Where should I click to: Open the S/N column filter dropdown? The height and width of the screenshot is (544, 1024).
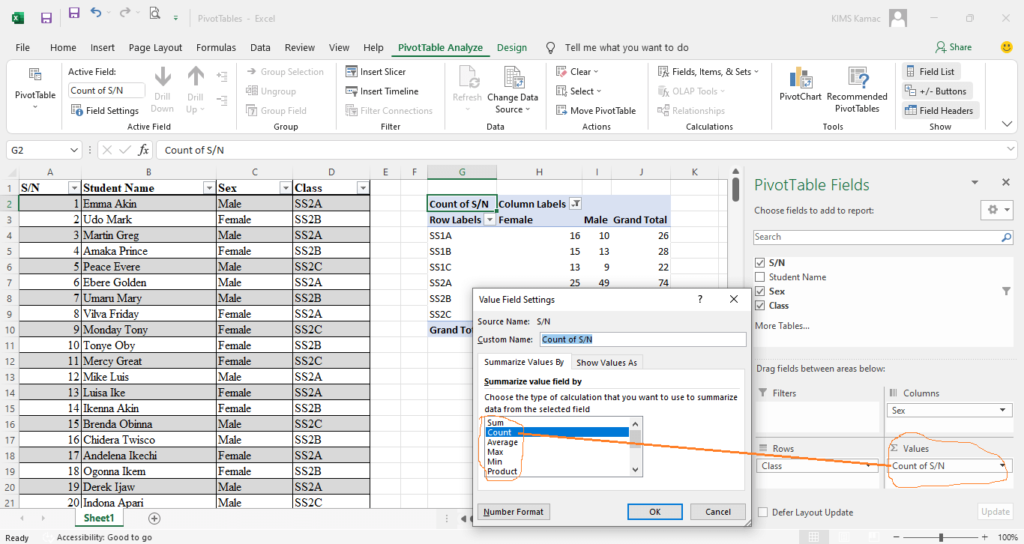click(x=74, y=188)
